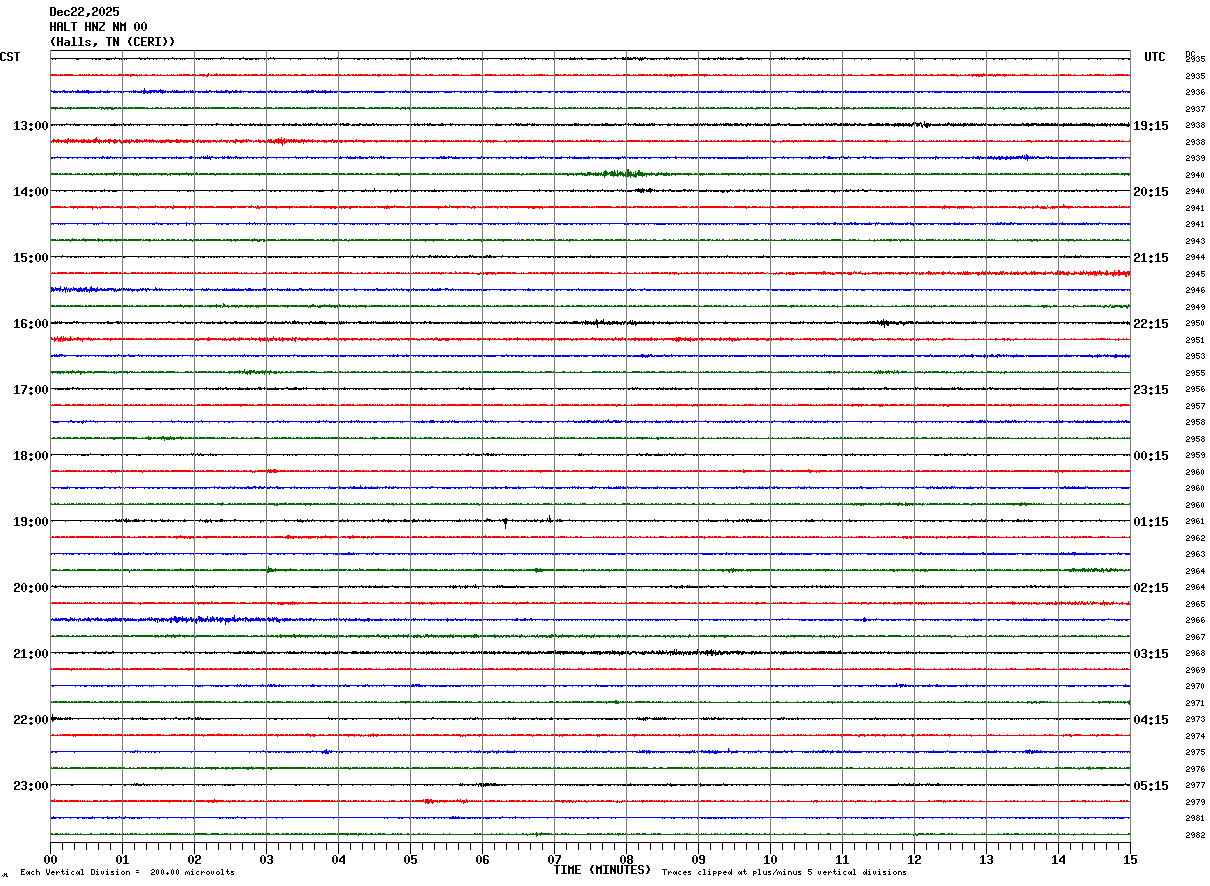This screenshot has height=886, width=1210.
Task: Click minute tick label '10' on the x-axis
Action: tap(771, 859)
